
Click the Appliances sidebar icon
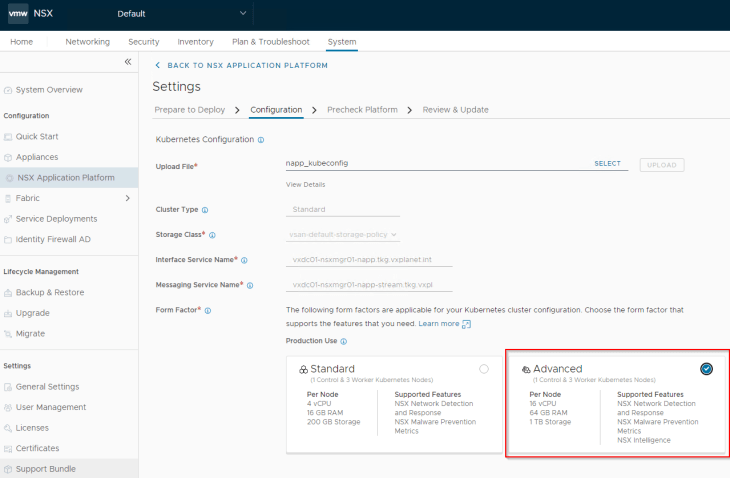(x=8, y=157)
